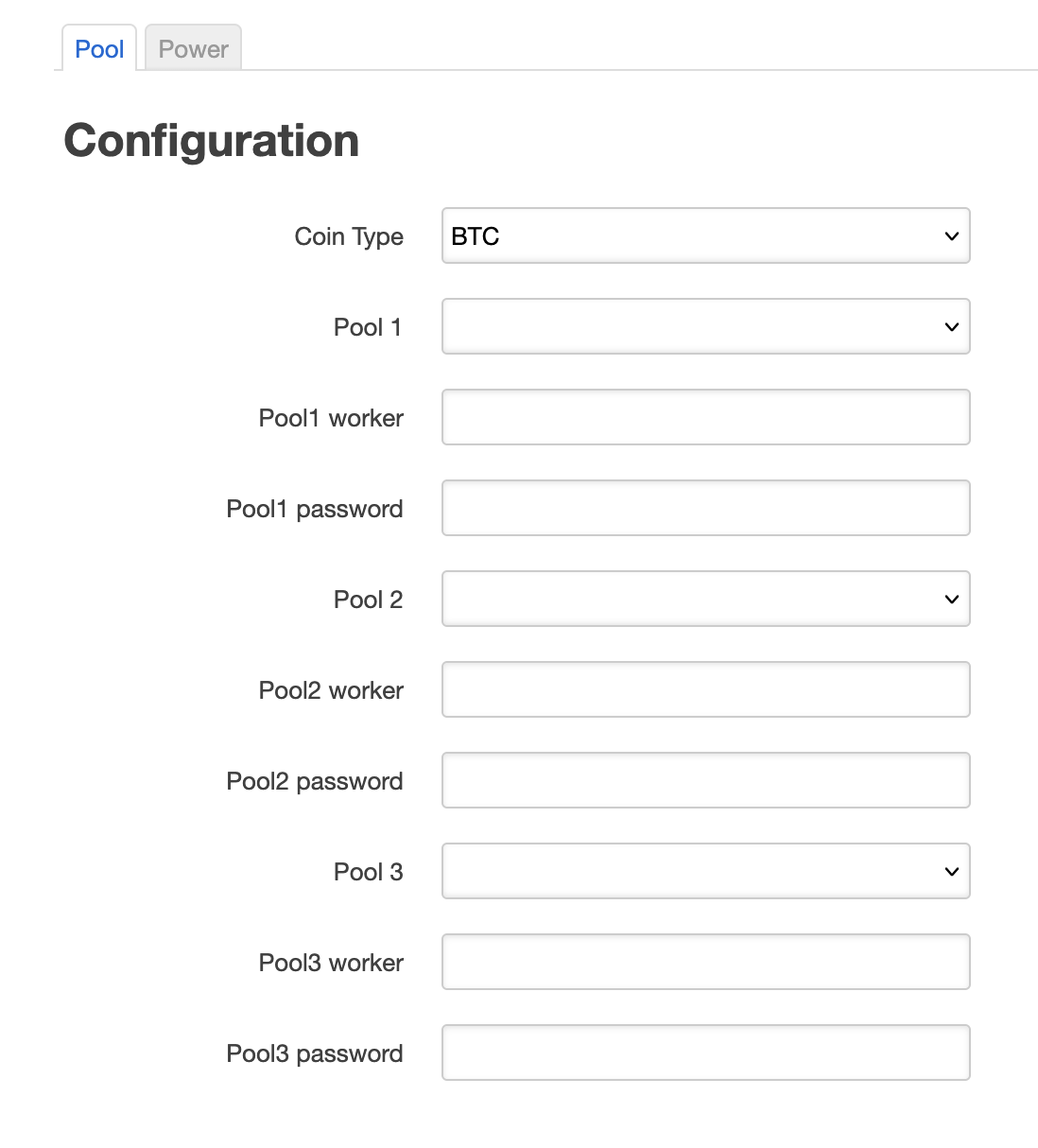Expand the Pool 1 dropdown list
The height and width of the screenshot is (1148, 1038).
pos(705,327)
